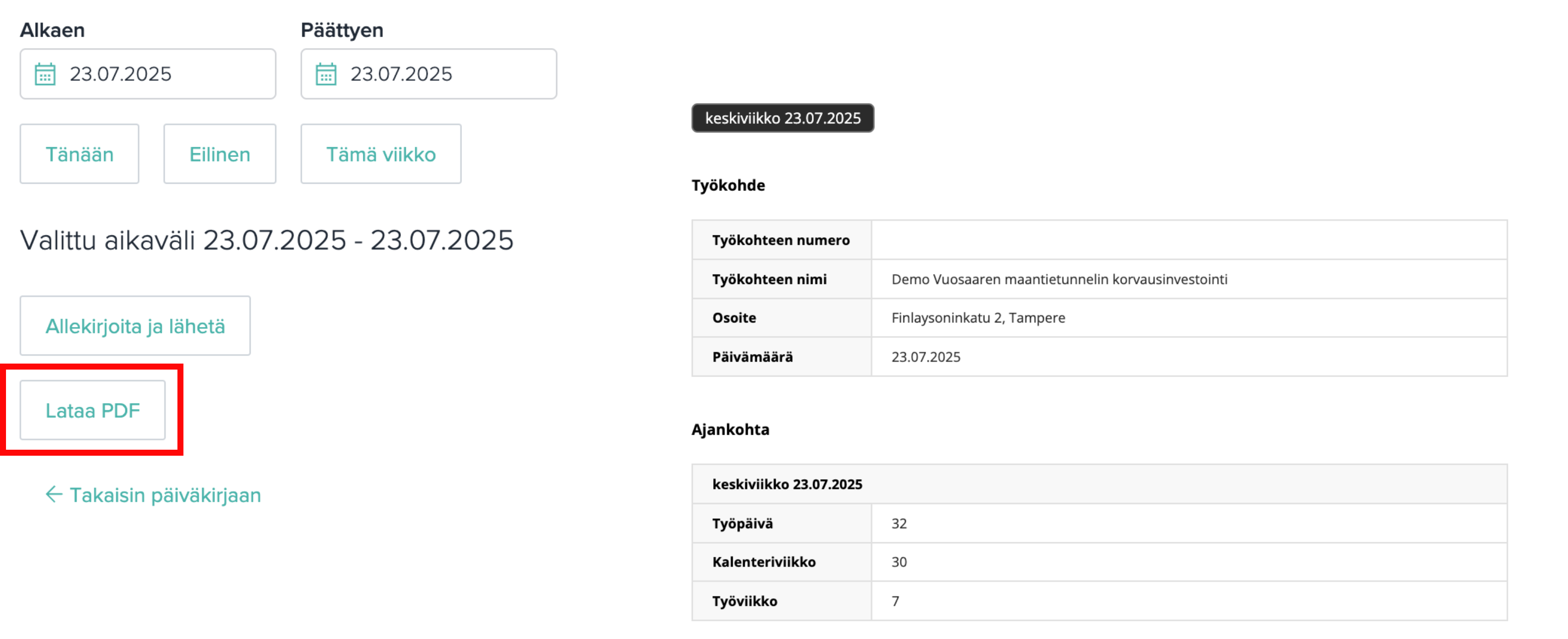Screen dimensions: 1568x639
Task: Click the empty Työkohteen numero value cell
Action: coord(1189,240)
